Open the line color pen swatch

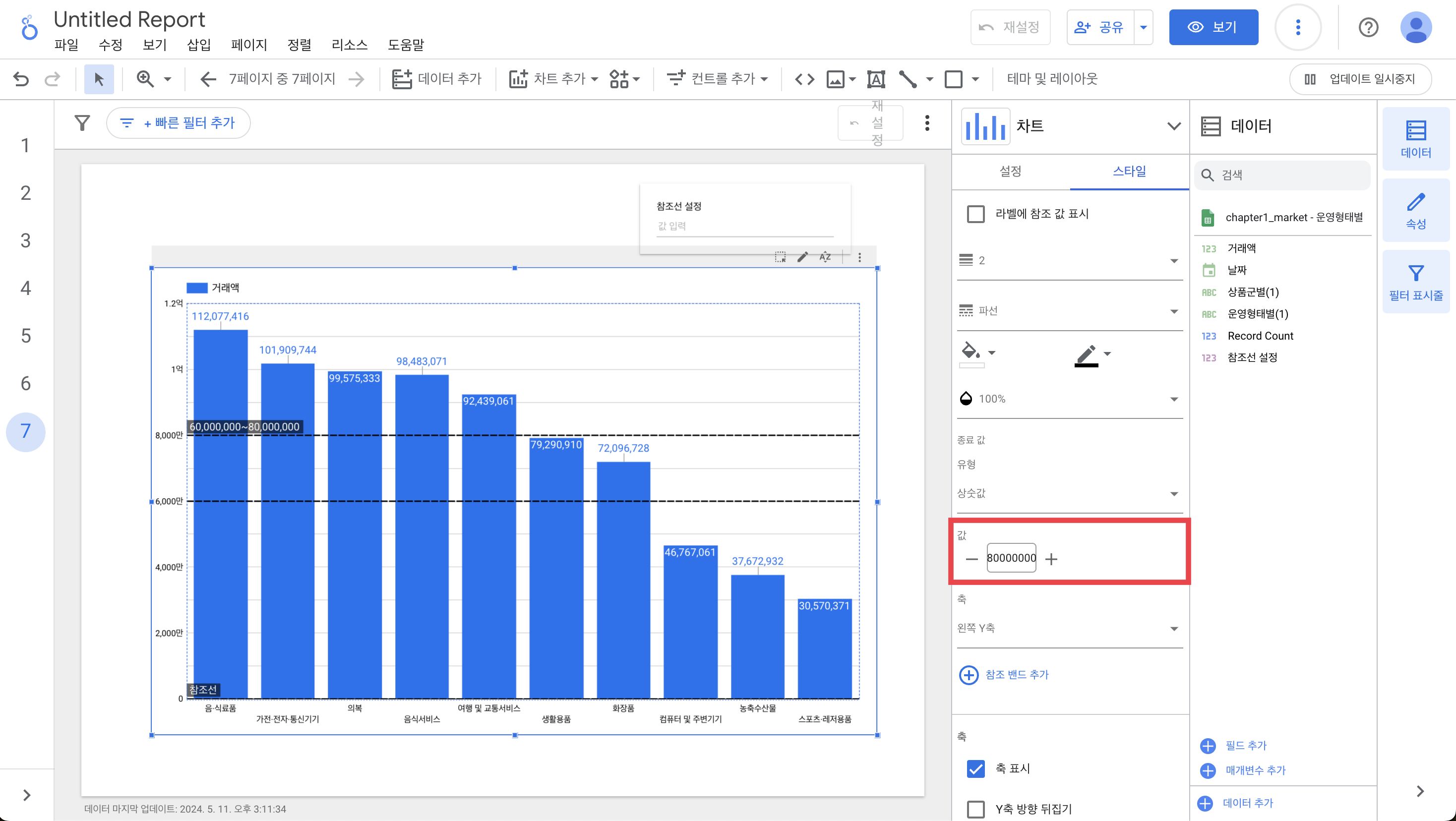1087,355
